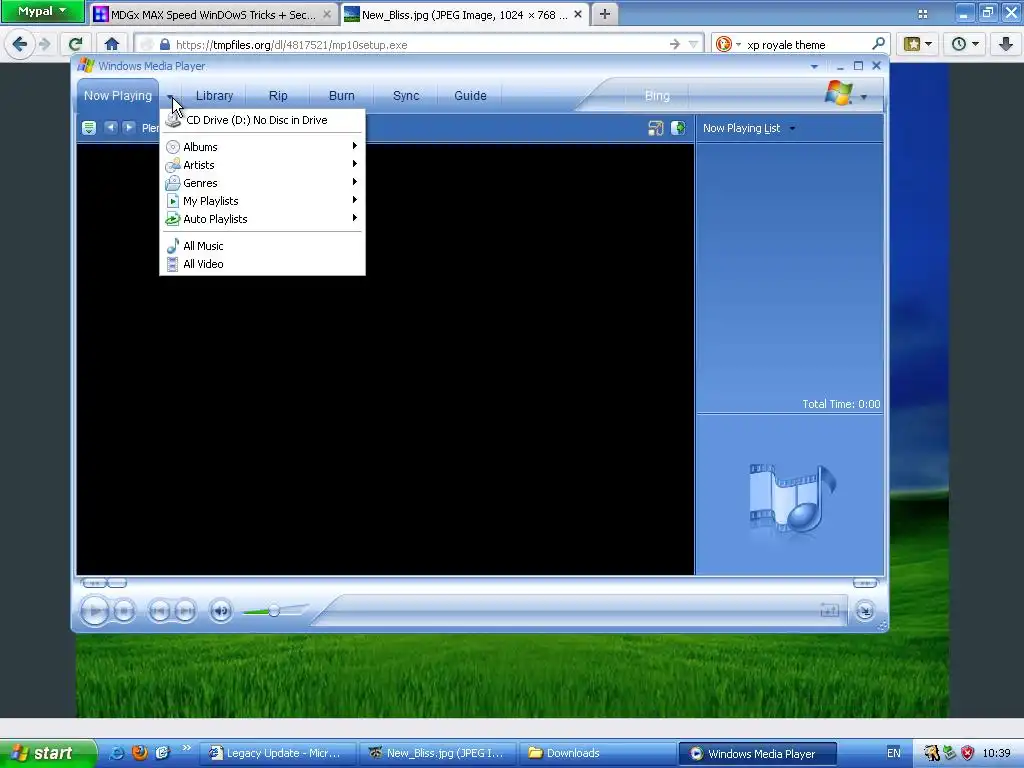Click the red security shield tray icon
The image size is (1024, 768).
[x=967, y=753]
